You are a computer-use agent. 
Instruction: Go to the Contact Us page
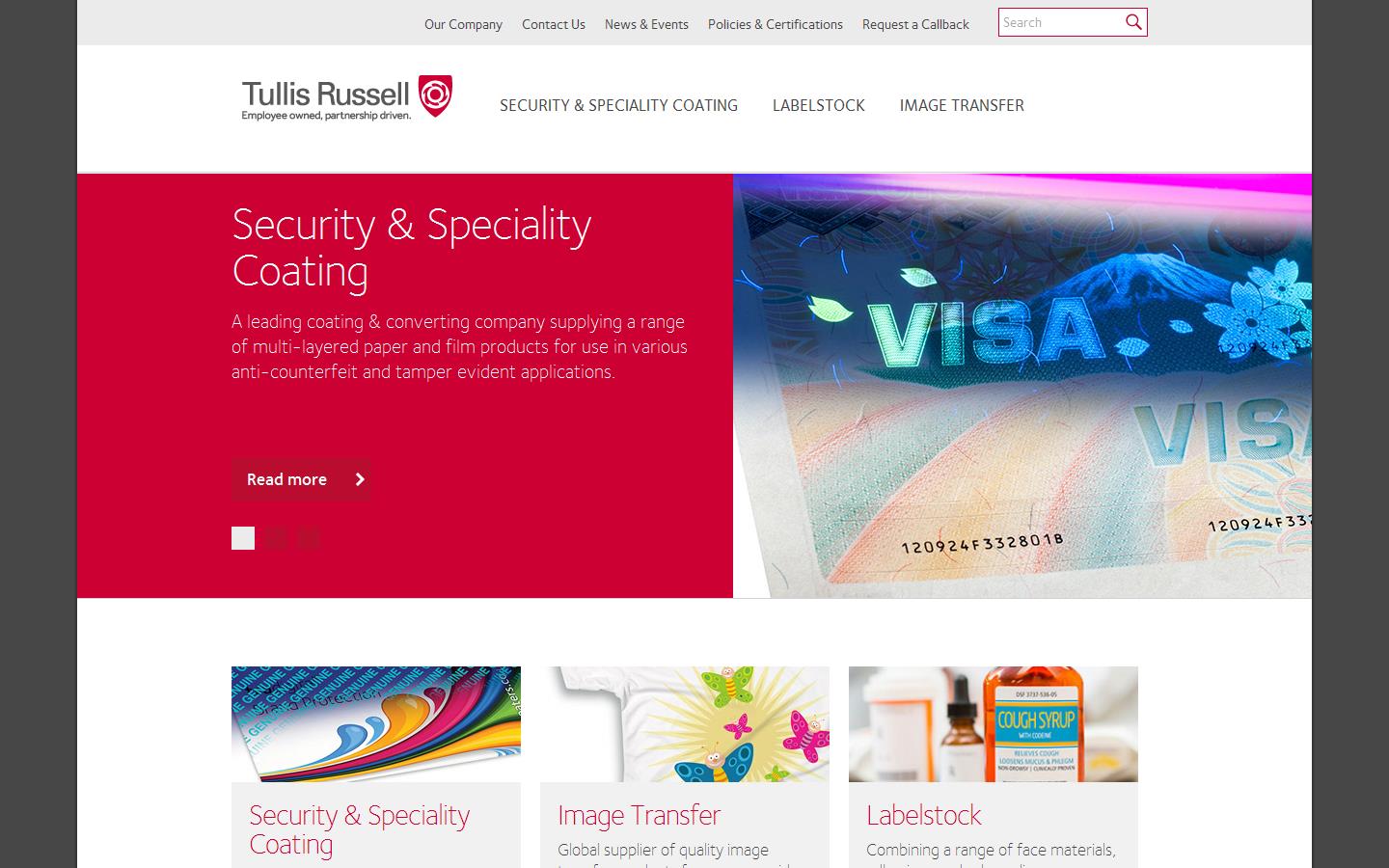(x=554, y=24)
